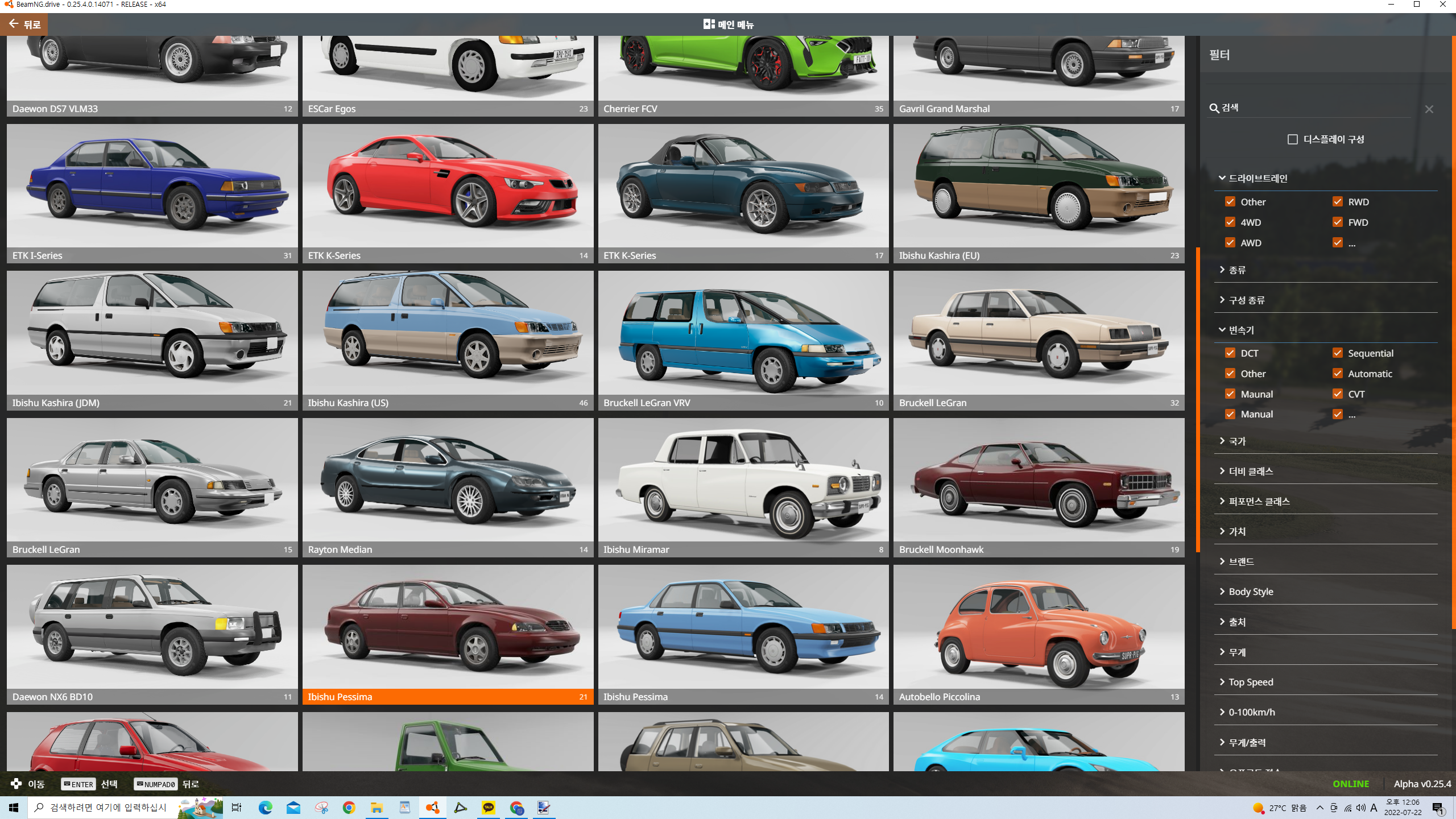Expand the 출처 filter section

(x=1325, y=622)
